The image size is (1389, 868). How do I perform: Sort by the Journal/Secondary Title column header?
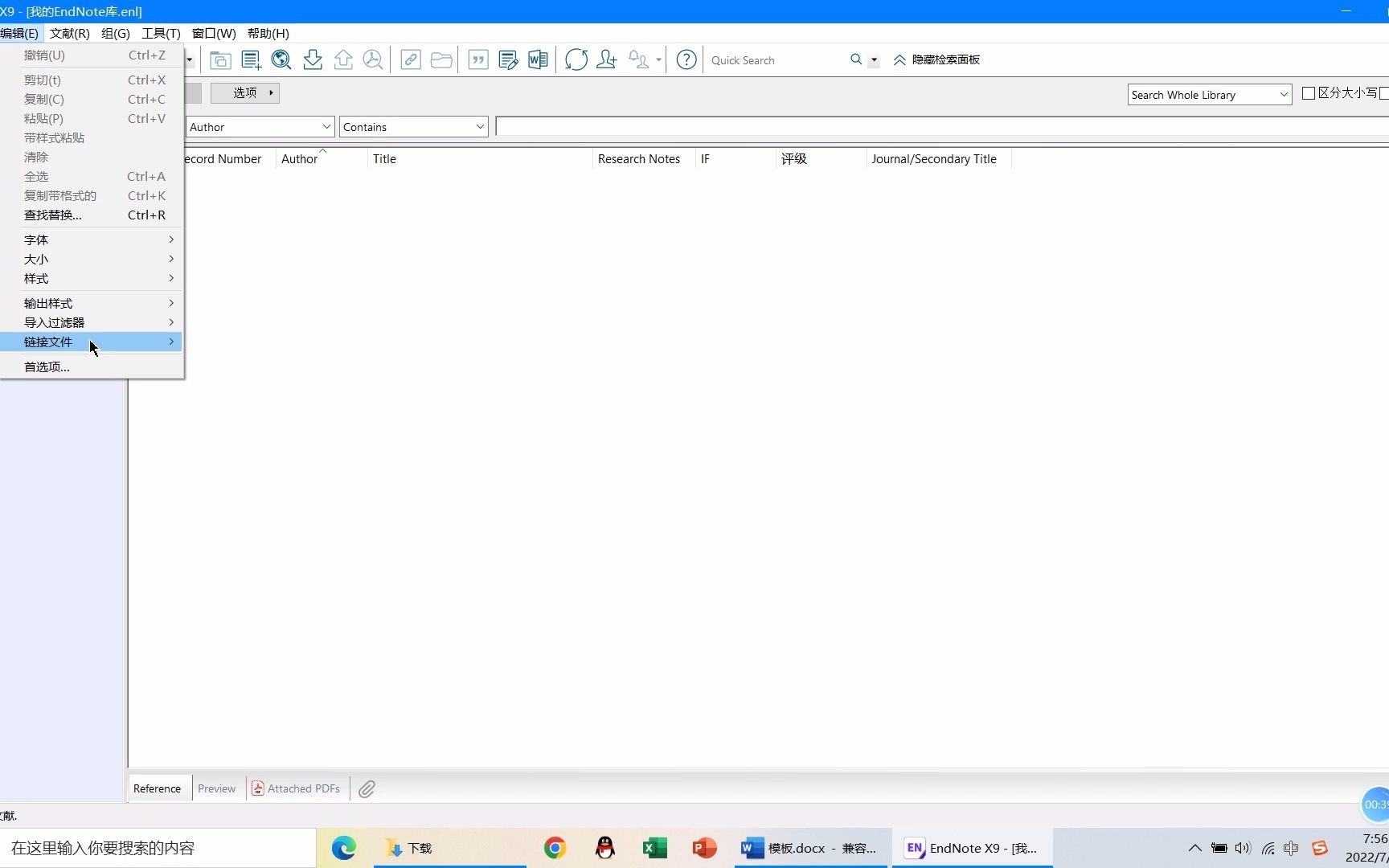pos(938,159)
